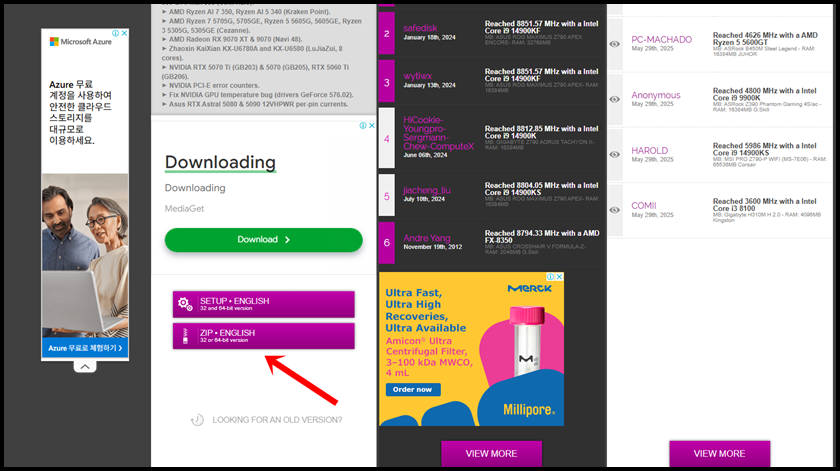This screenshot has width=840, height=471.
Task: Open the 3600 MHz Core i3 8100 entry
Action: pyautogui.click(x=764, y=205)
